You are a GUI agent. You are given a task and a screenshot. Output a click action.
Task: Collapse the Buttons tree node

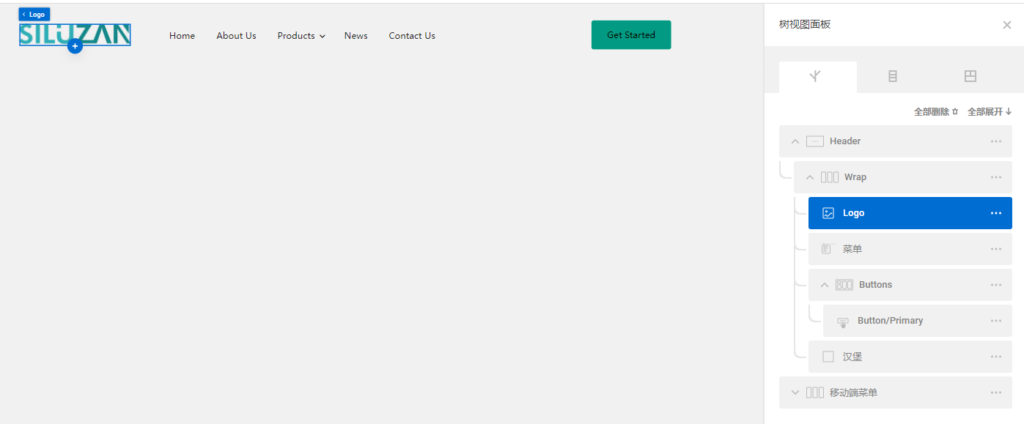(824, 285)
